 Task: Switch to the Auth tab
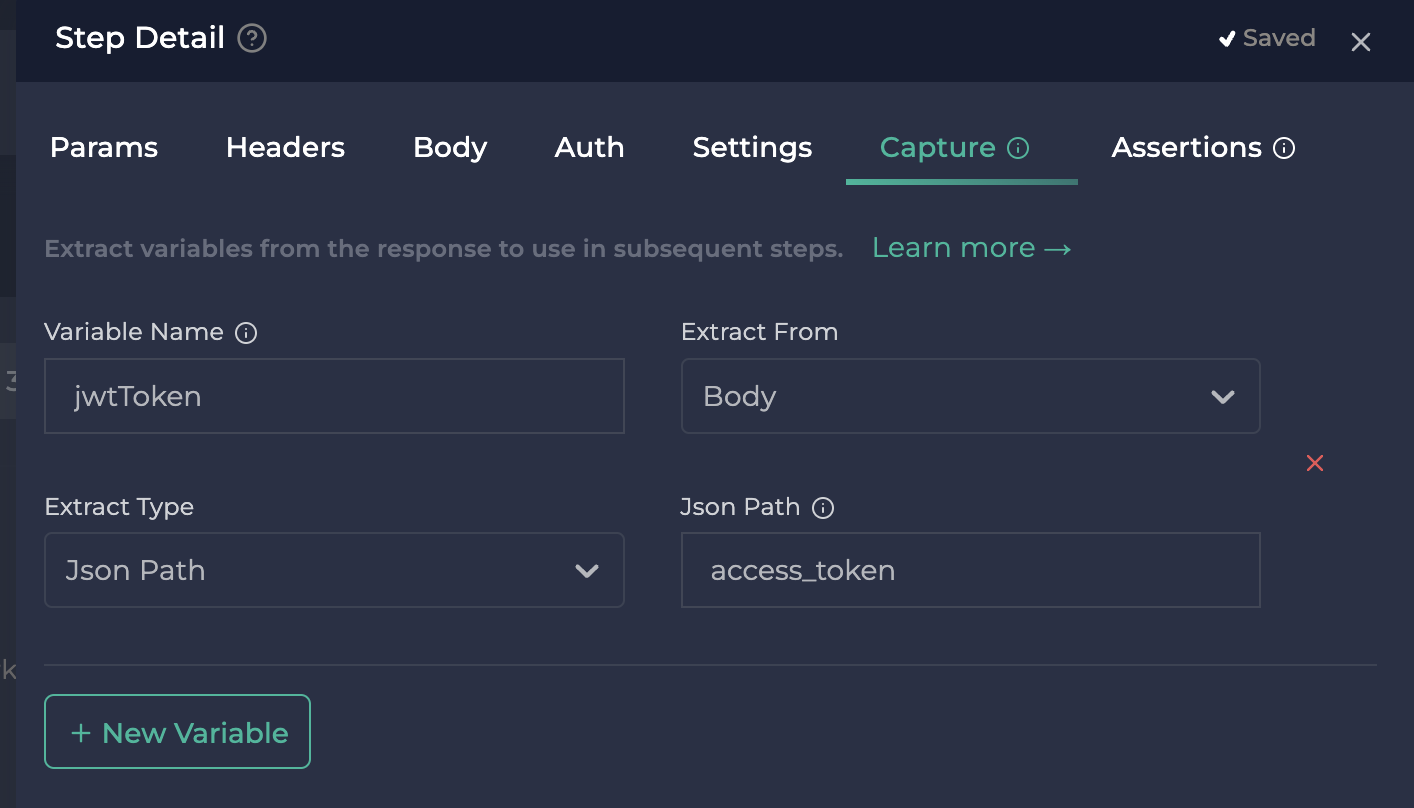[589, 147]
